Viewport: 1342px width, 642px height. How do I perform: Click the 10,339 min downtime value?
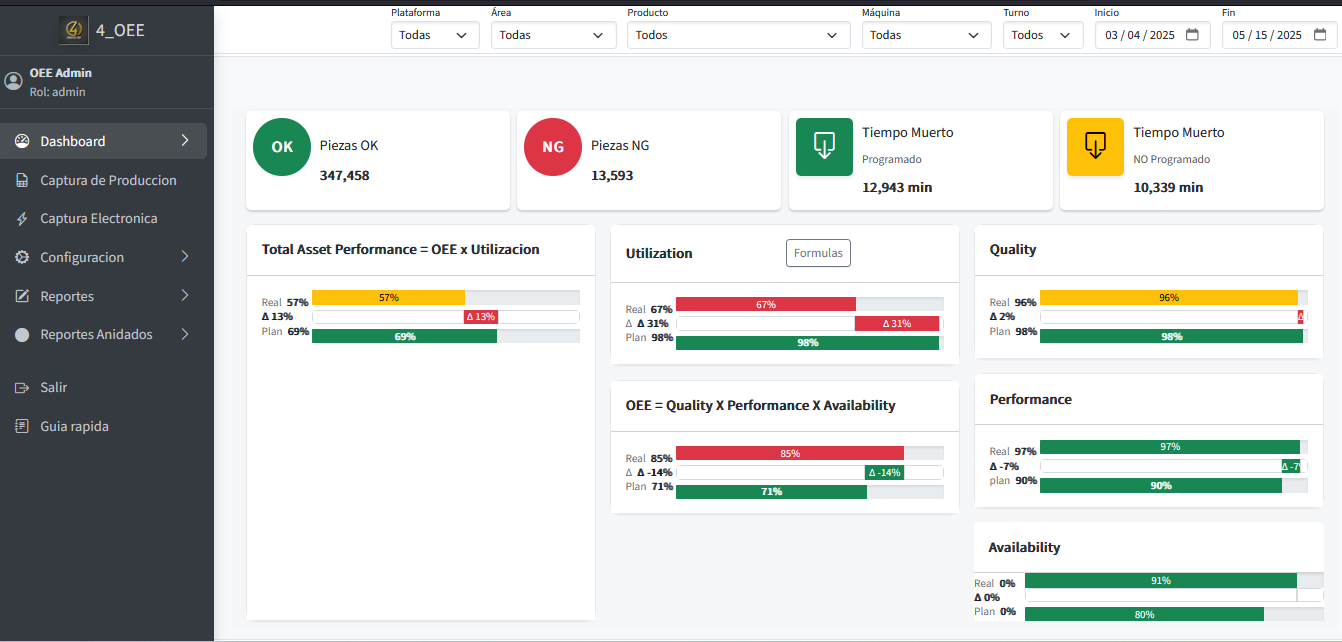[x=1168, y=187]
